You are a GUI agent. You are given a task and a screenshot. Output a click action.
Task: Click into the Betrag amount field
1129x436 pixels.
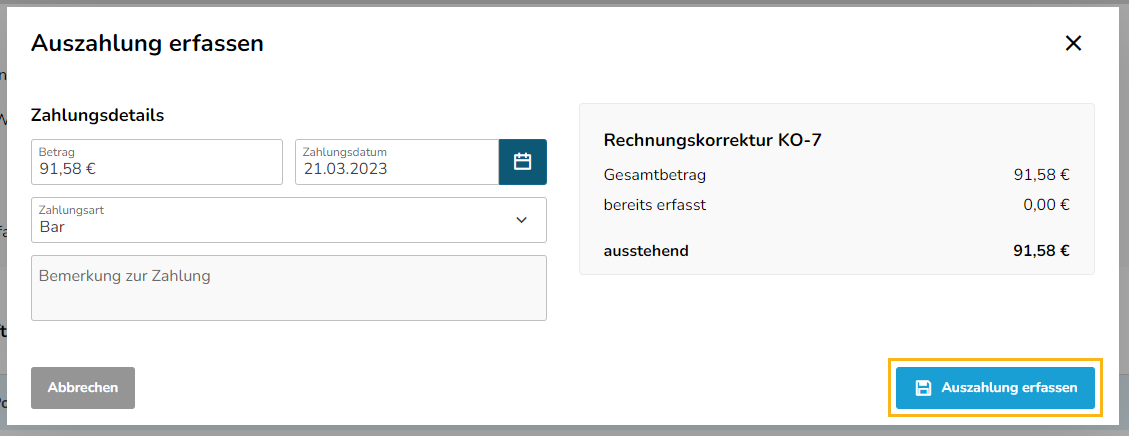(x=157, y=162)
